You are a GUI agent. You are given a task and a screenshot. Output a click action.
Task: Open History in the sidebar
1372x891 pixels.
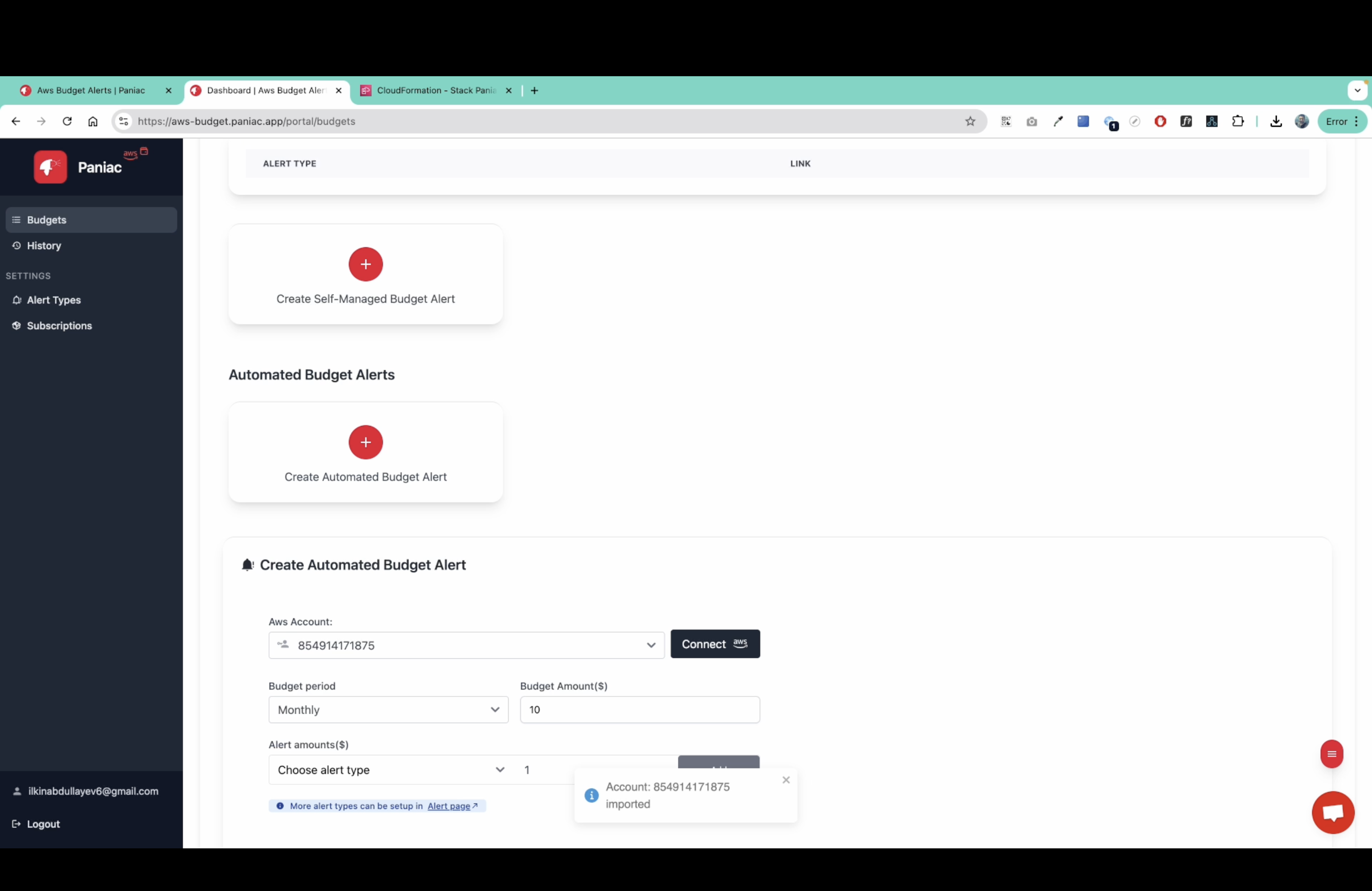44,245
